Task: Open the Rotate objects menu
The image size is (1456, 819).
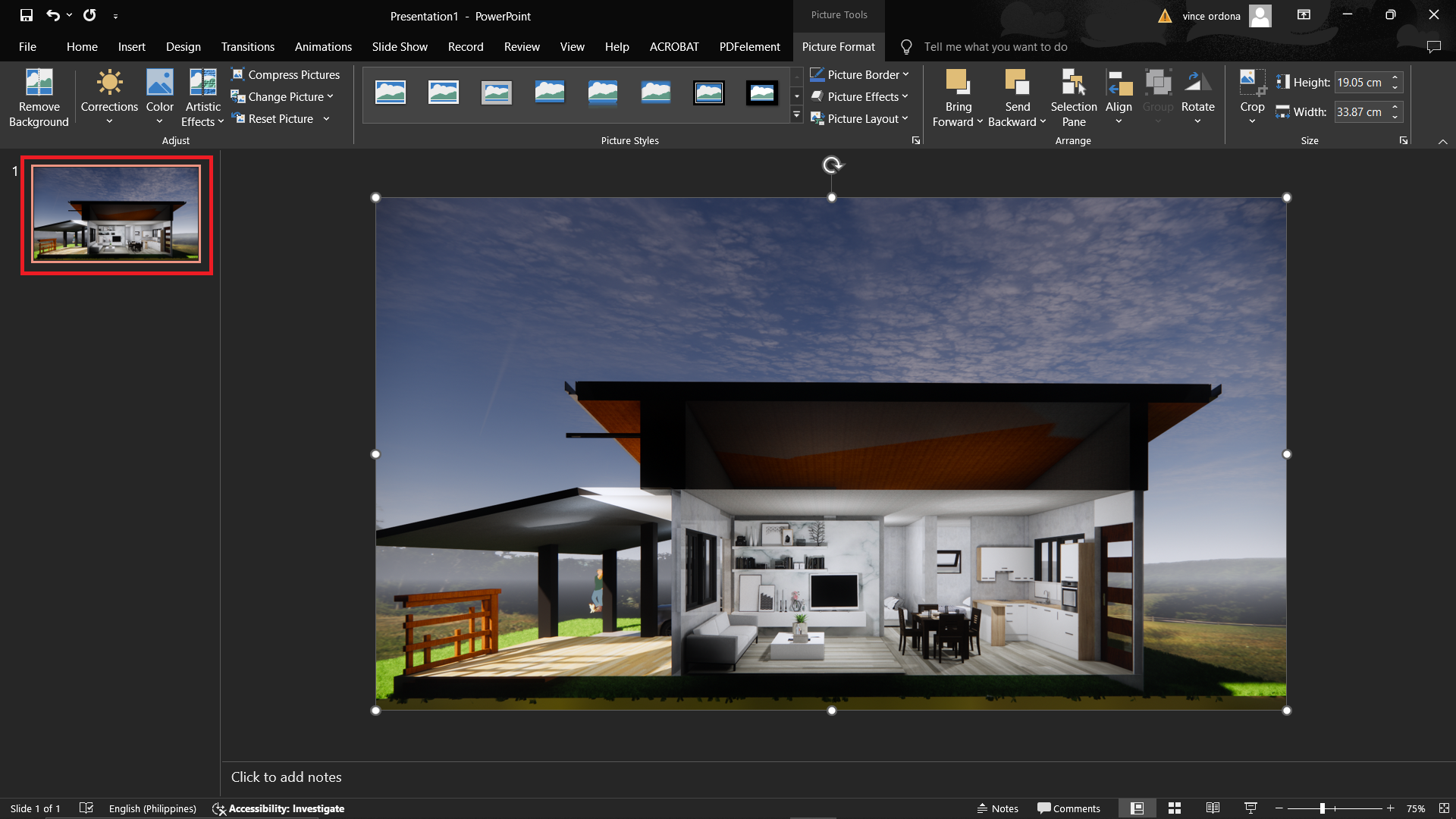Action: [1197, 97]
